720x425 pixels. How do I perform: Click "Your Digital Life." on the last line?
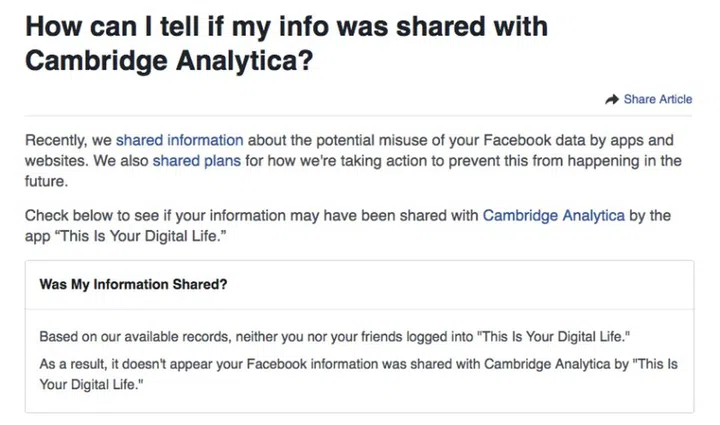[98, 381]
